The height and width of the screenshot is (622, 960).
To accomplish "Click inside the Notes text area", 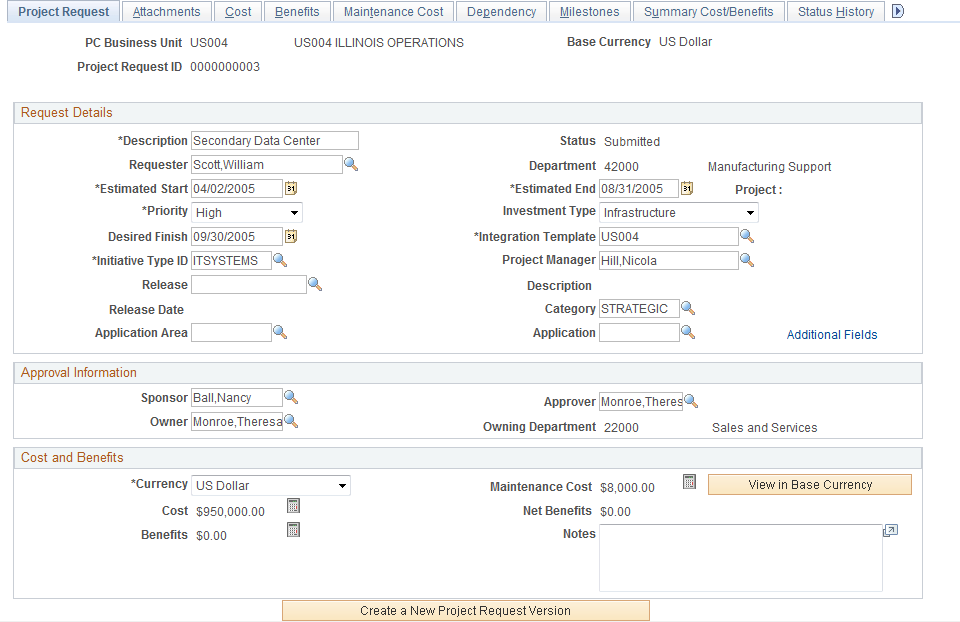I will (741, 558).
